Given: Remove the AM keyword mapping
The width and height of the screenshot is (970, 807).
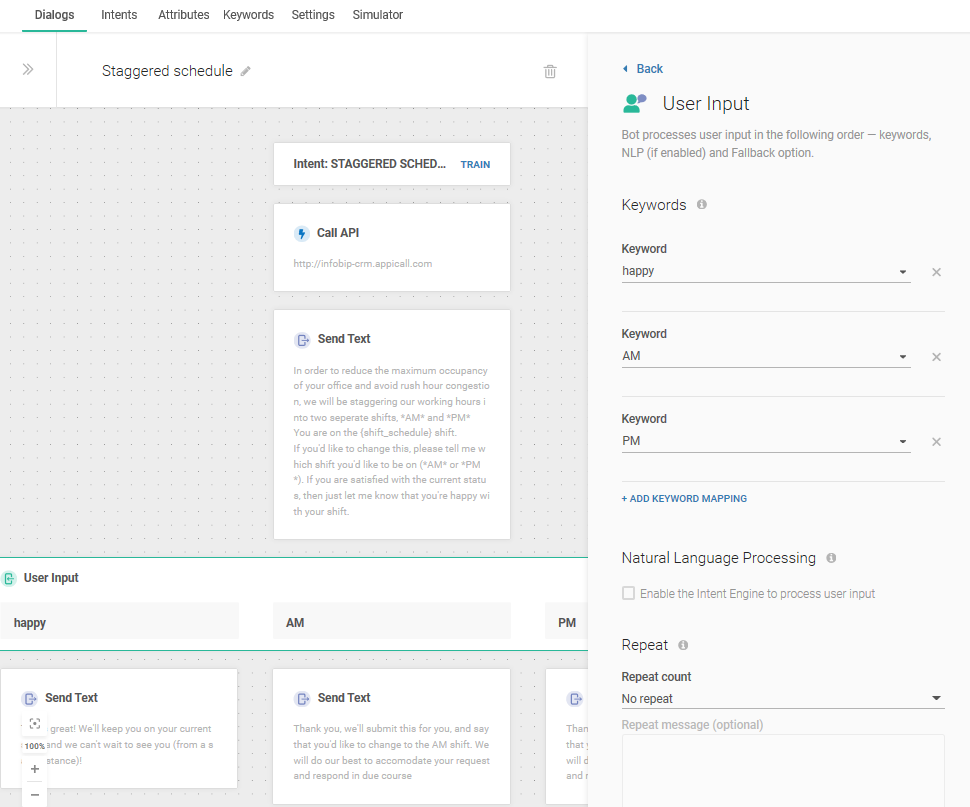Looking at the screenshot, I should tap(936, 357).
